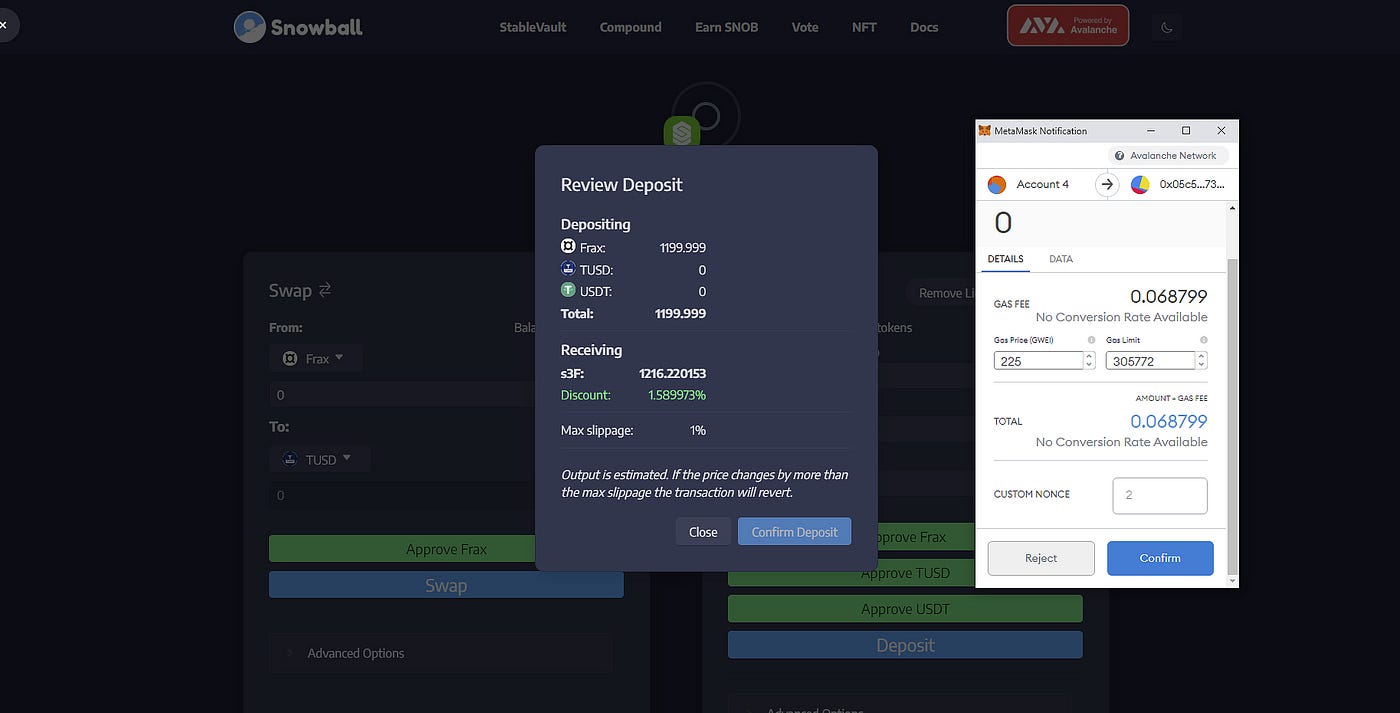The image size is (1400, 713).
Task: Adjust Gas Price stepper arrows
Action: pyautogui.click(x=1089, y=361)
